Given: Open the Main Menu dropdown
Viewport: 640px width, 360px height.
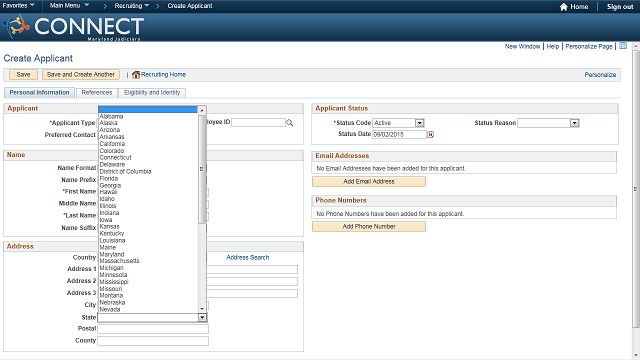Looking at the screenshot, I should (69, 6).
